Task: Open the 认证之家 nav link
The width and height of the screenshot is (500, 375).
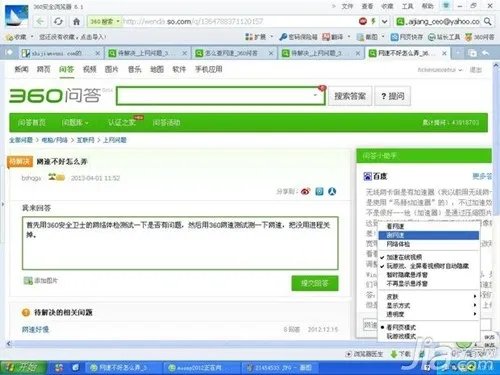Action: click(121, 123)
